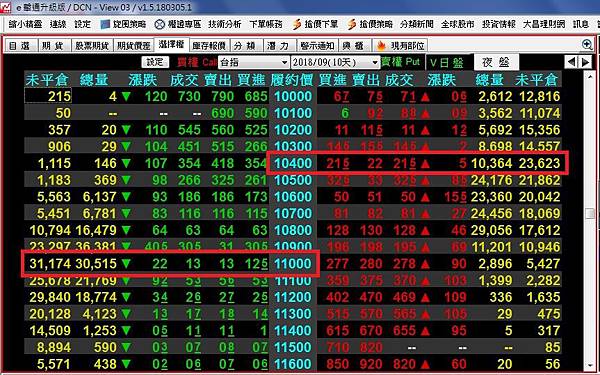600x375 pixels.
Task: Launch 搶價策略 via its lightning icon
Action: click(x=352, y=24)
